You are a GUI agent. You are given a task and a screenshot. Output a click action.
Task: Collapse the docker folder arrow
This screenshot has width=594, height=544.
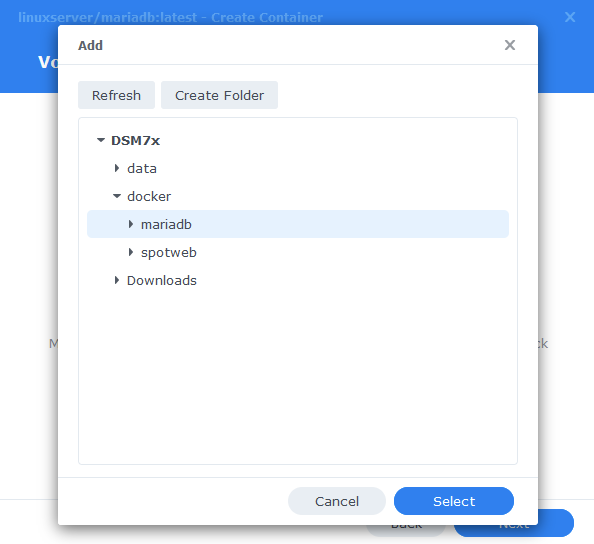click(117, 196)
